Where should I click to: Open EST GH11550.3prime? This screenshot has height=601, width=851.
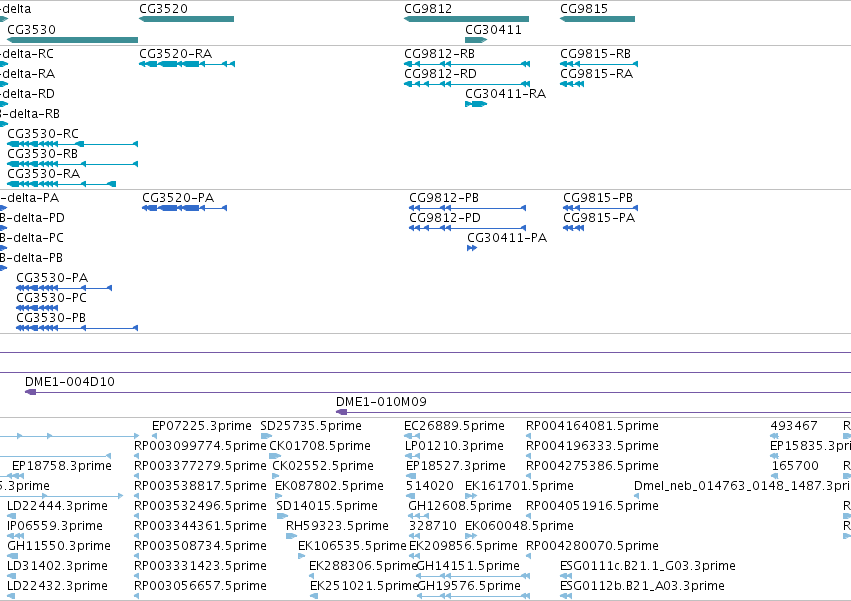59,546
